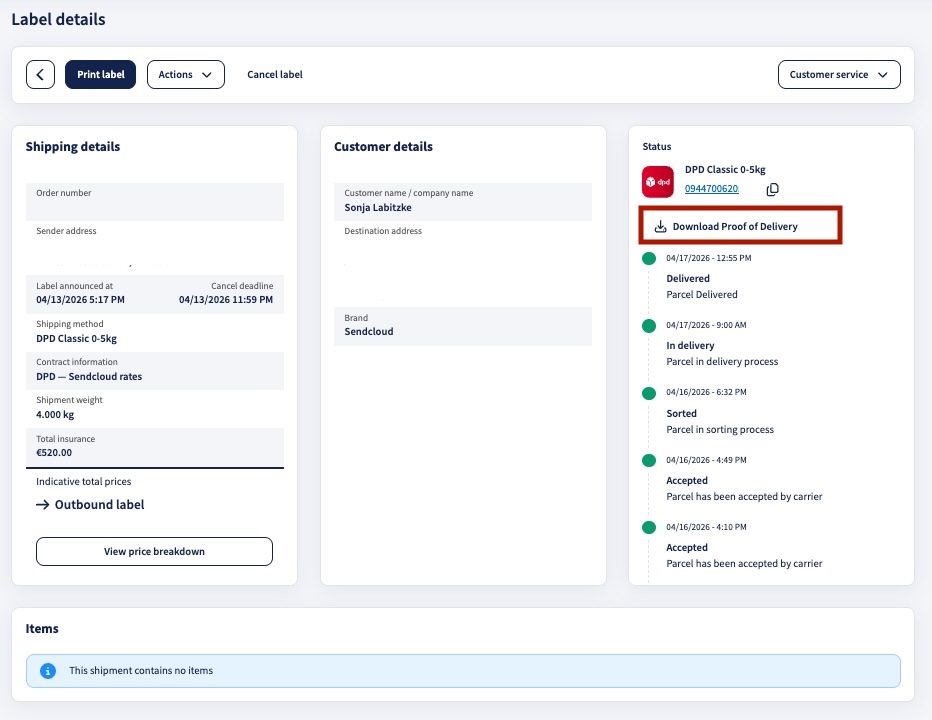Print the shipping label

pos(100,74)
